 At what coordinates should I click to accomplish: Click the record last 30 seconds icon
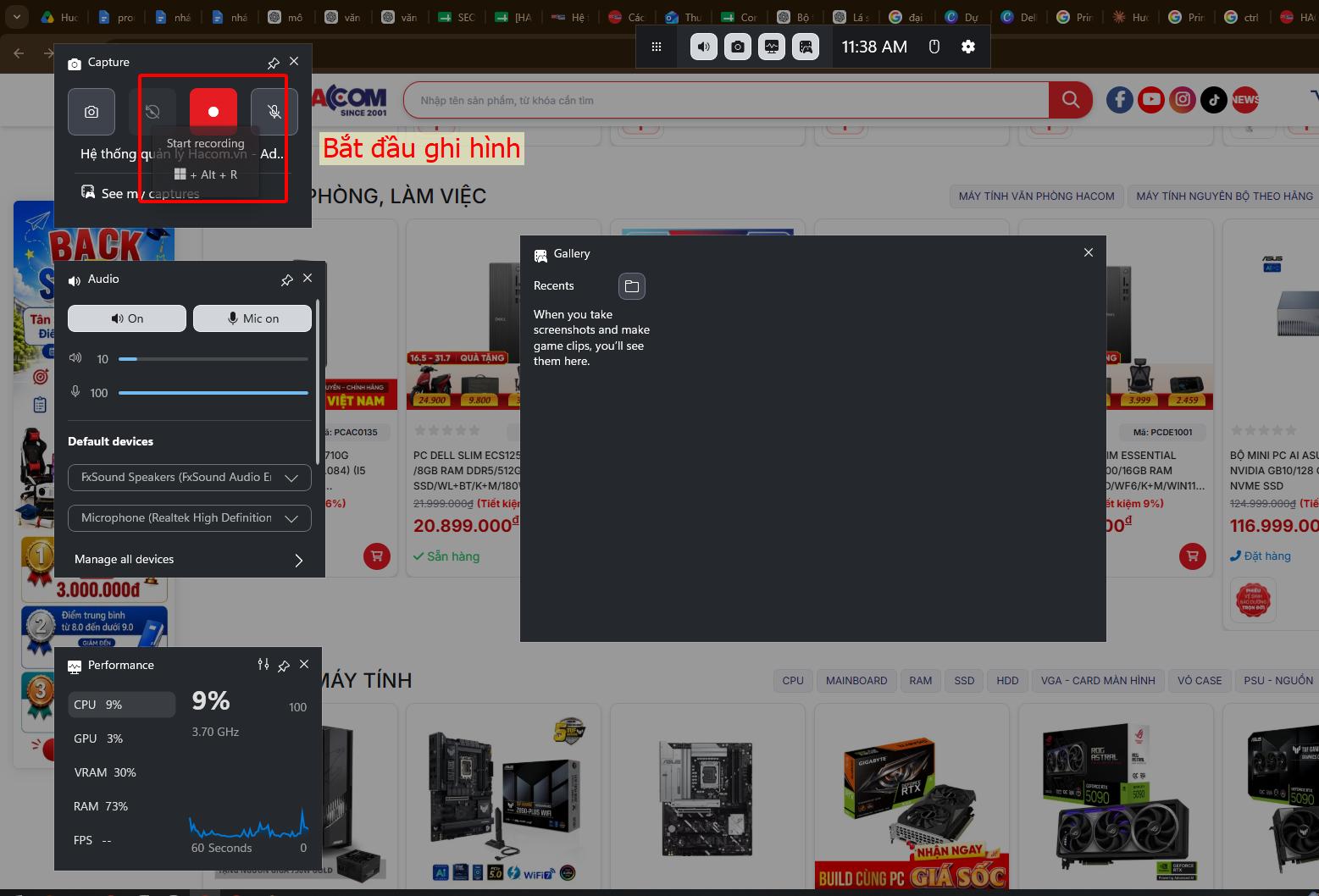[152, 112]
